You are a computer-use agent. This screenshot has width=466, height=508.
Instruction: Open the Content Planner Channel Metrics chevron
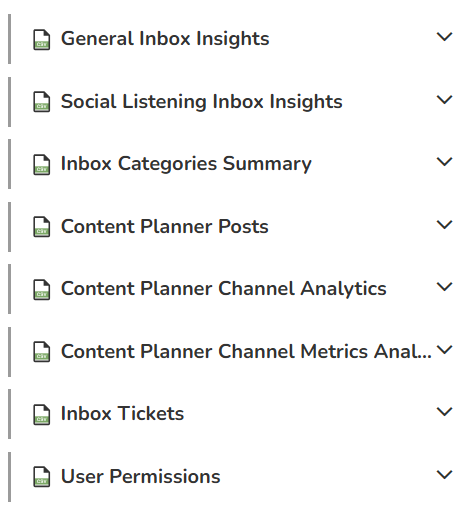click(444, 350)
